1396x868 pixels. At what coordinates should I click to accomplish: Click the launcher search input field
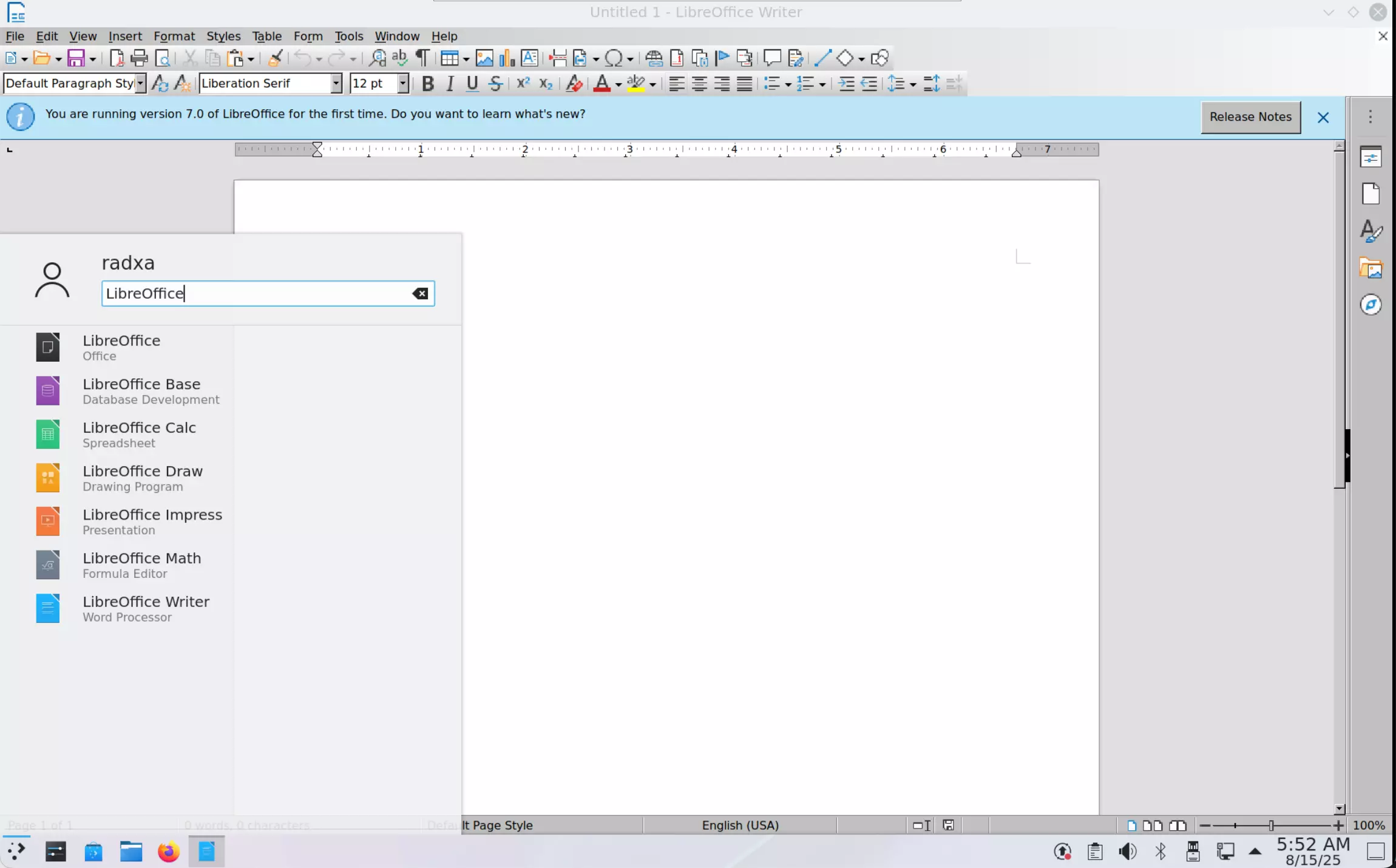coord(268,294)
